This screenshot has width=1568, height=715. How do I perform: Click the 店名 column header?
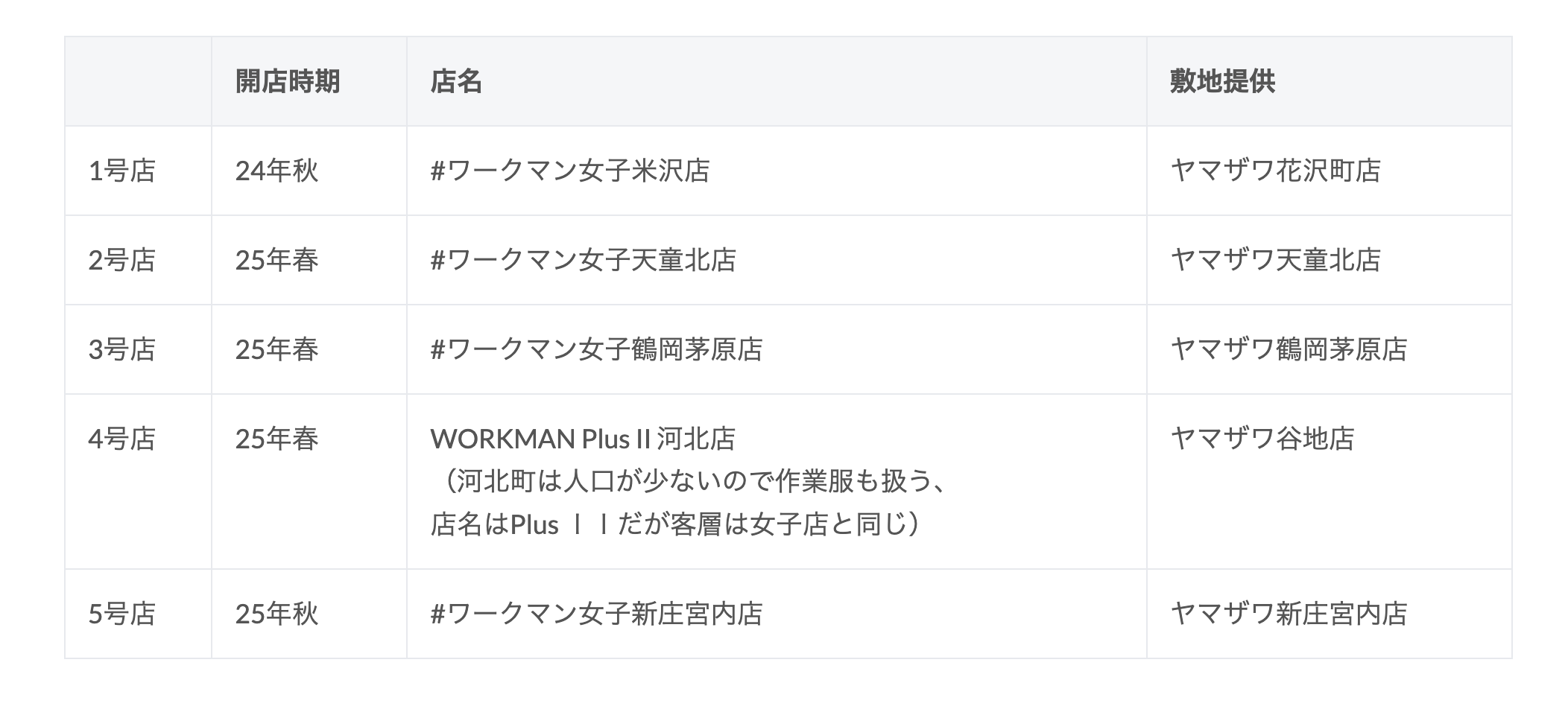click(456, 81)
